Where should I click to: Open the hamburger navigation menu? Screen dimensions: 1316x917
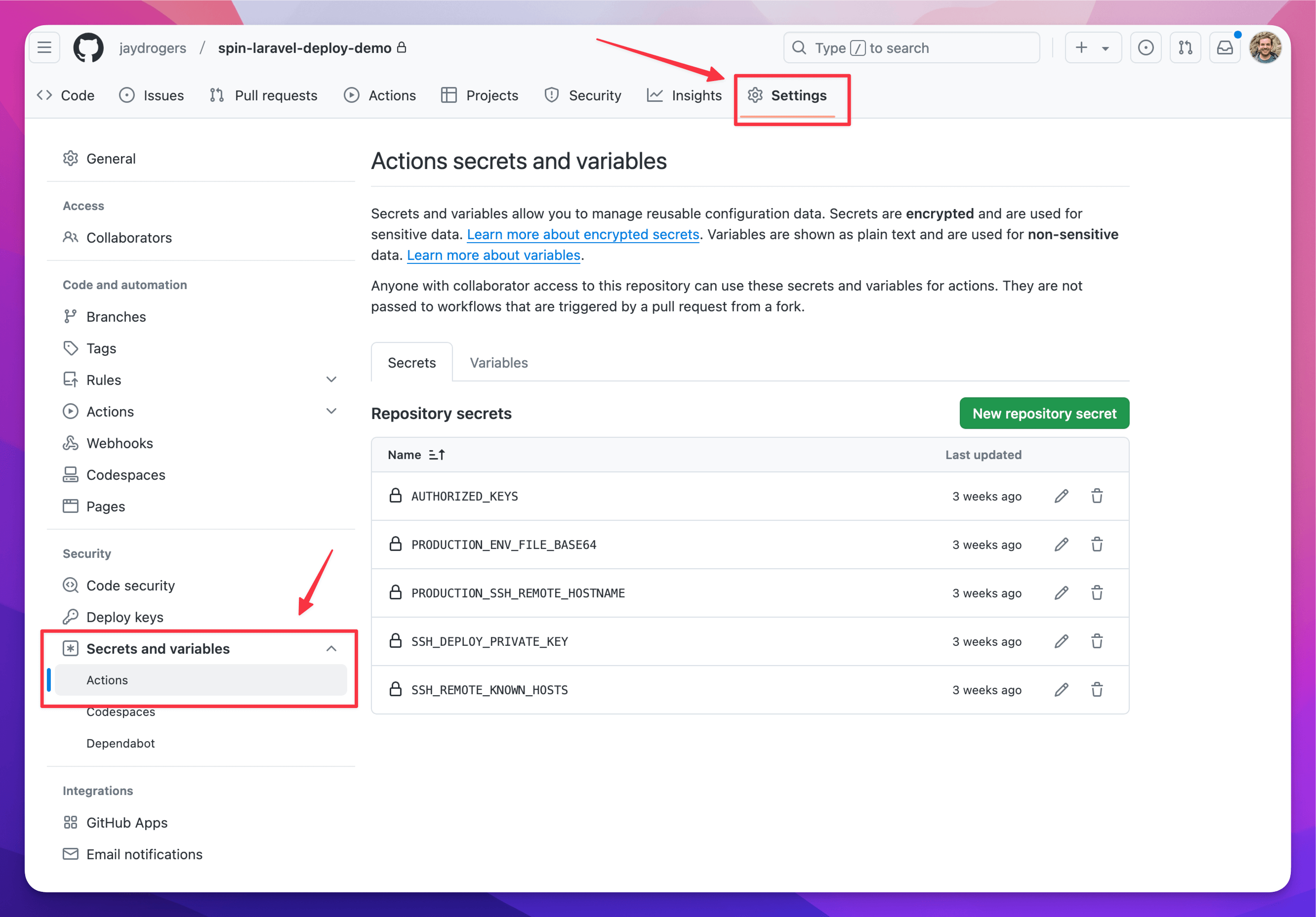[x=44, y=47]
